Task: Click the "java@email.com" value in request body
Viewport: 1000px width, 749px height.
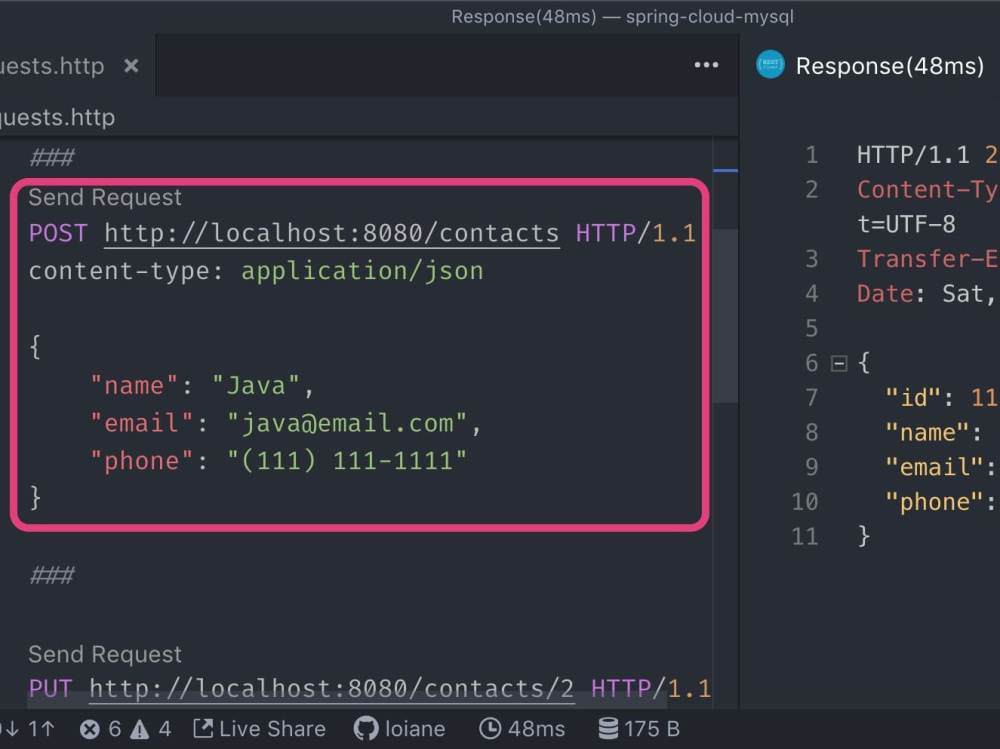Action: tap(348, 424)
